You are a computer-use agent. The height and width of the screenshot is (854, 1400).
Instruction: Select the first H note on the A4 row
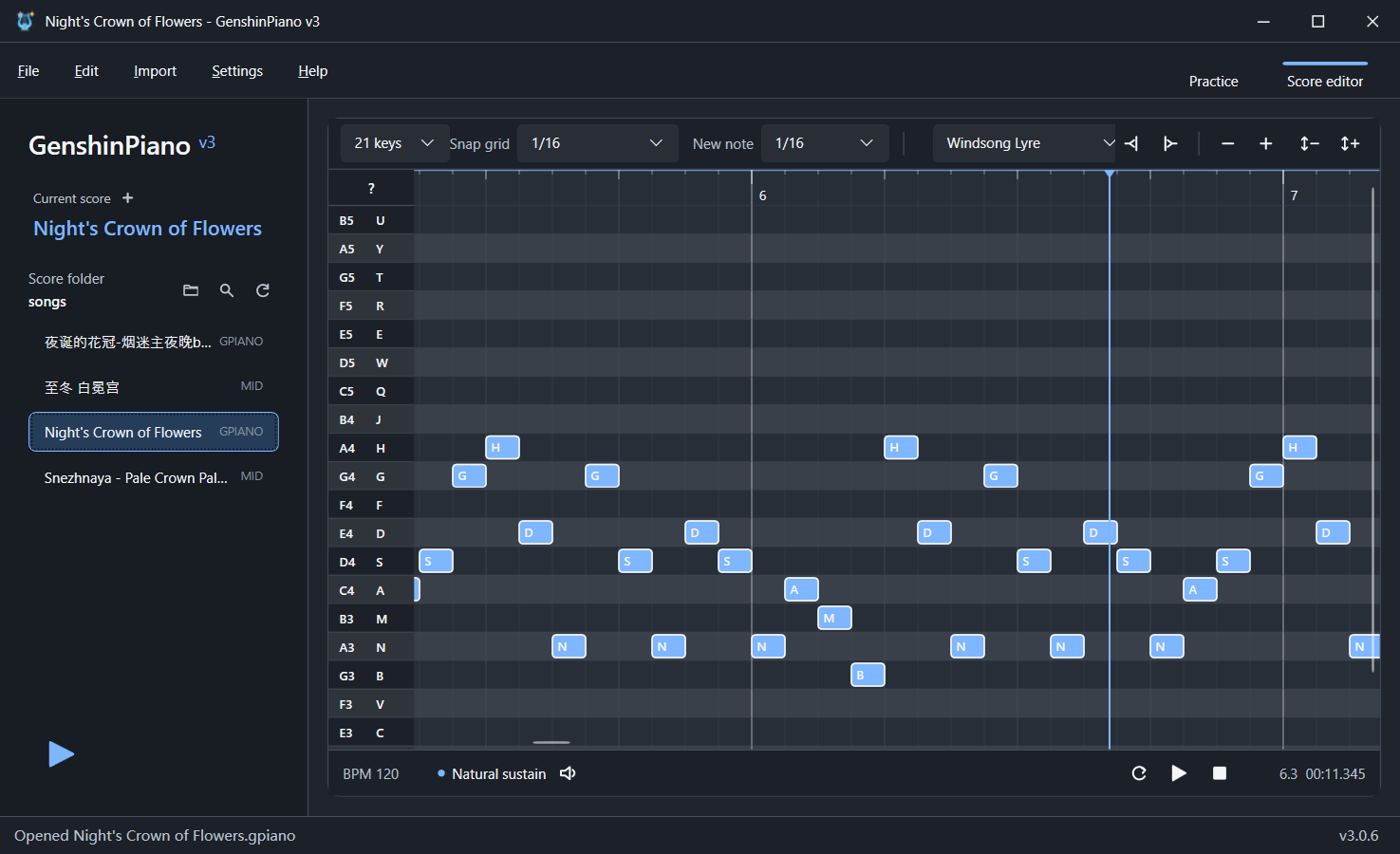click(x=502, y=447)
